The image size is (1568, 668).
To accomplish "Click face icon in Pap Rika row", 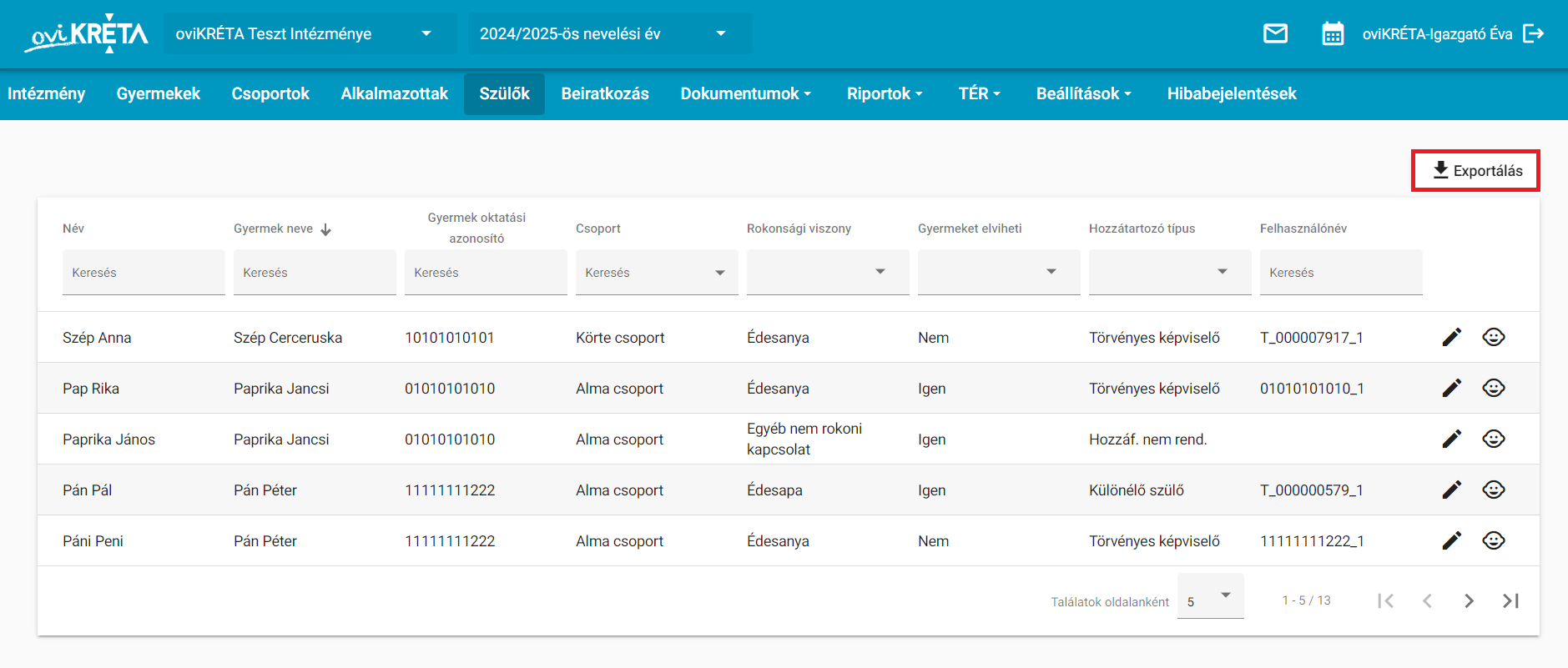I will (x=1494, y=388).
